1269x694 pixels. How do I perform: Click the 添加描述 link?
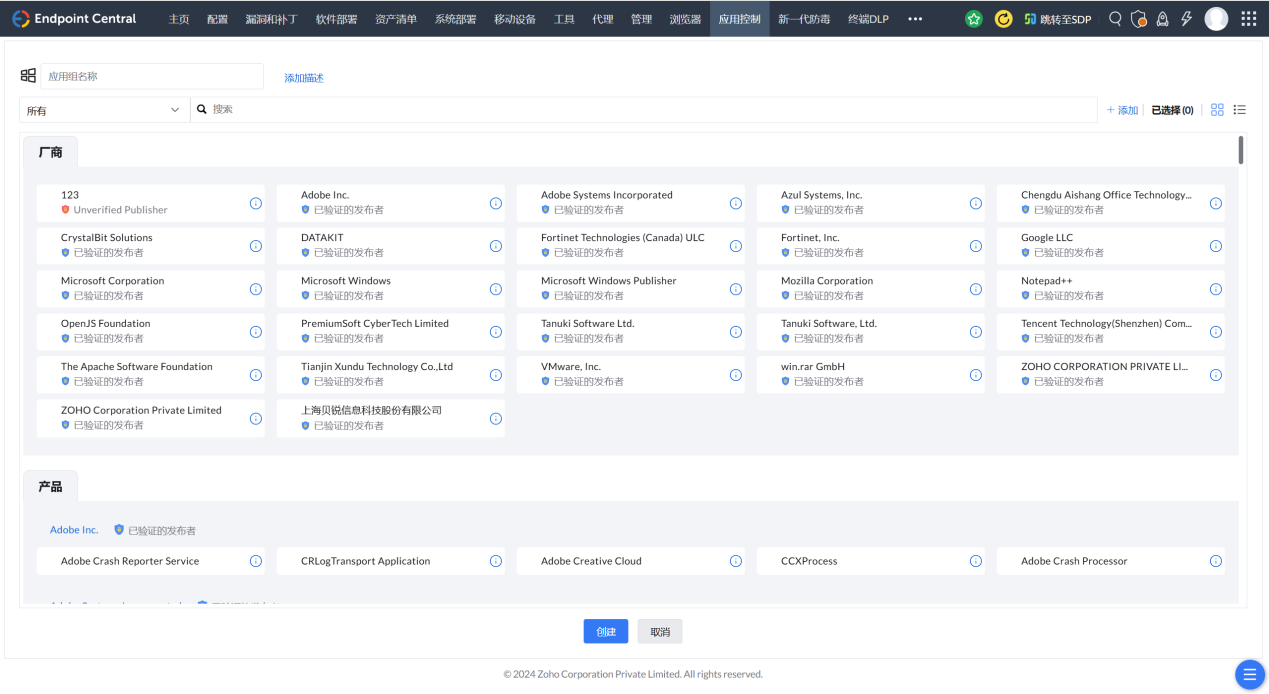(304, 78)
